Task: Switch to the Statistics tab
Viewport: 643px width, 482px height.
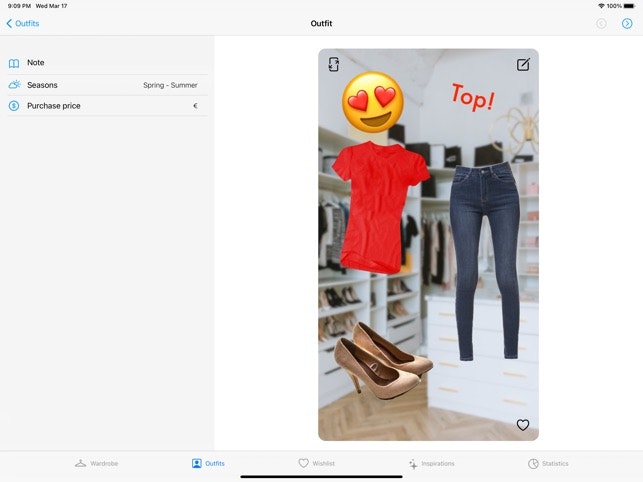Action: pyautogui.click(x=548, y=464)
